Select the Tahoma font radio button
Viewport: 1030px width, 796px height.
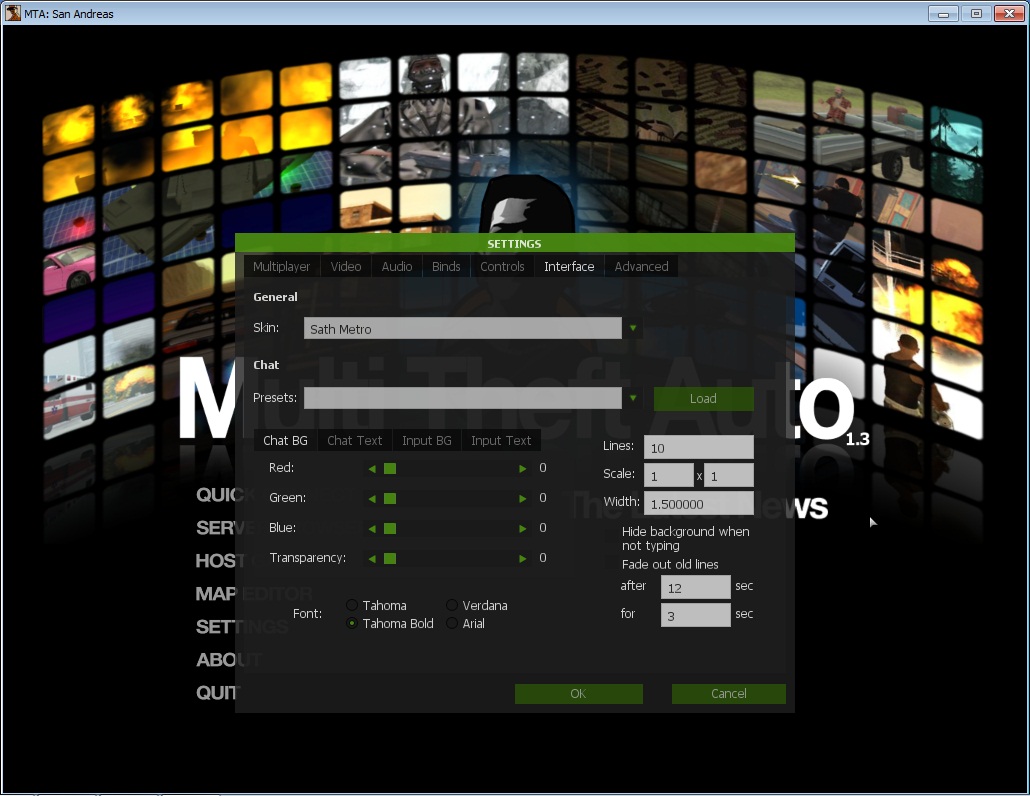coord(352,605)
